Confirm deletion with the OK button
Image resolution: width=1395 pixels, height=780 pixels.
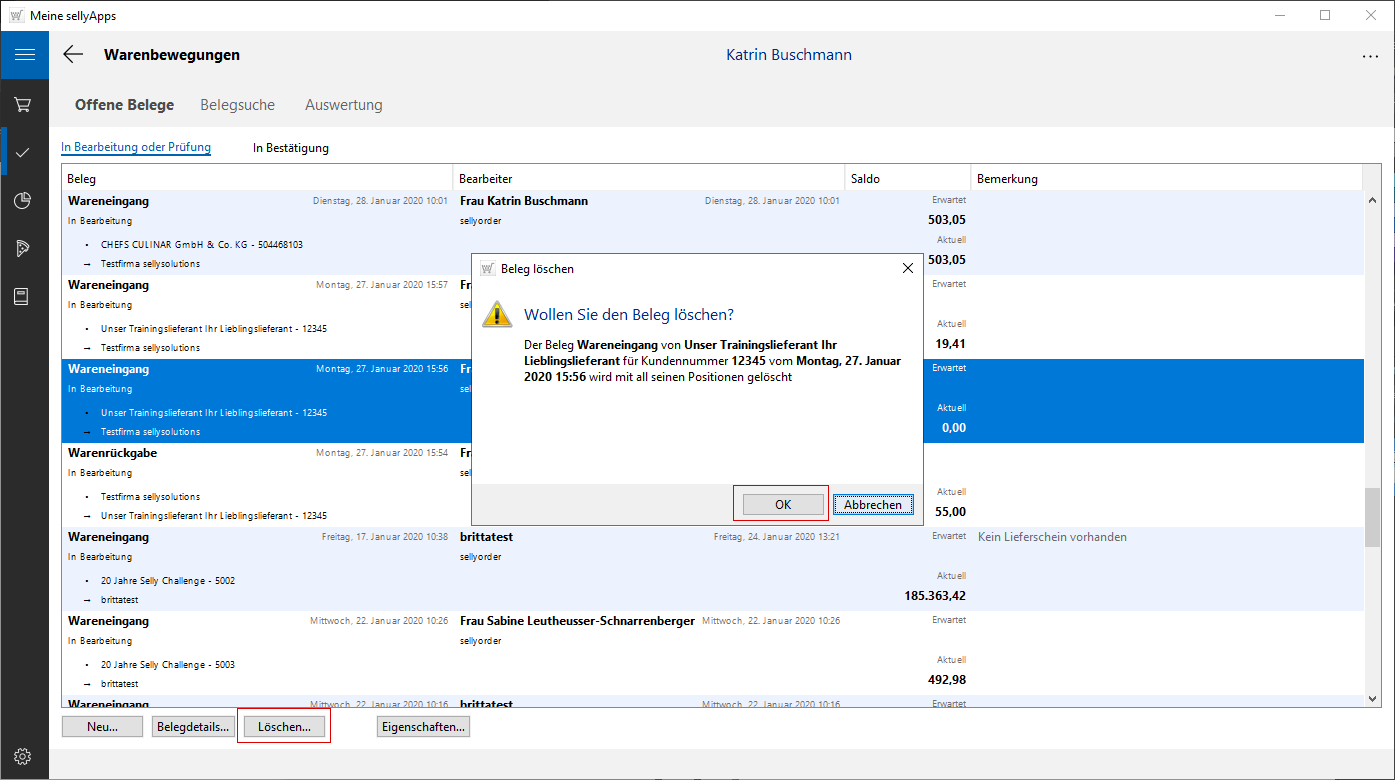click(x=782, y=505)
